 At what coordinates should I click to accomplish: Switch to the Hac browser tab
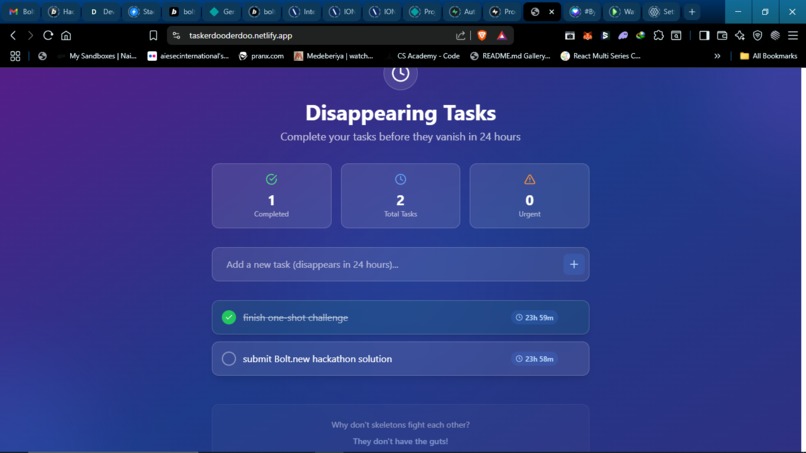click(x=61, y=12)
